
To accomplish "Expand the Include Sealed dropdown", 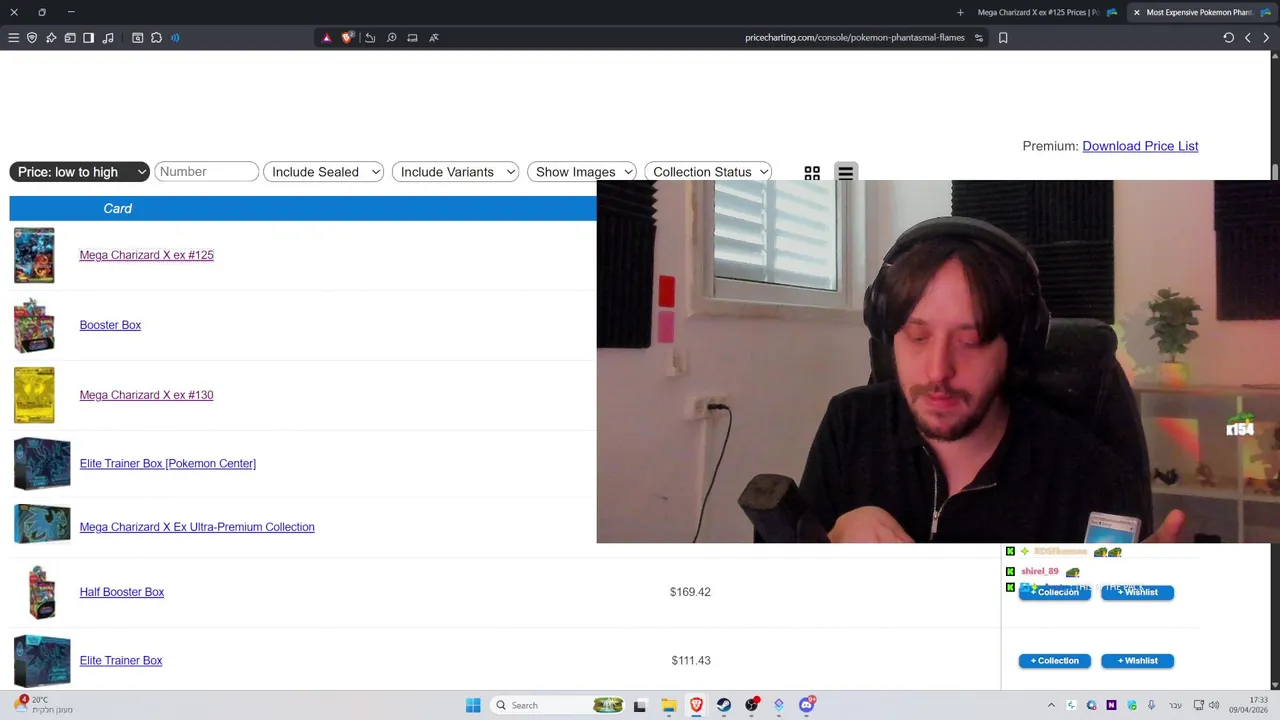I will click(324, 172).
